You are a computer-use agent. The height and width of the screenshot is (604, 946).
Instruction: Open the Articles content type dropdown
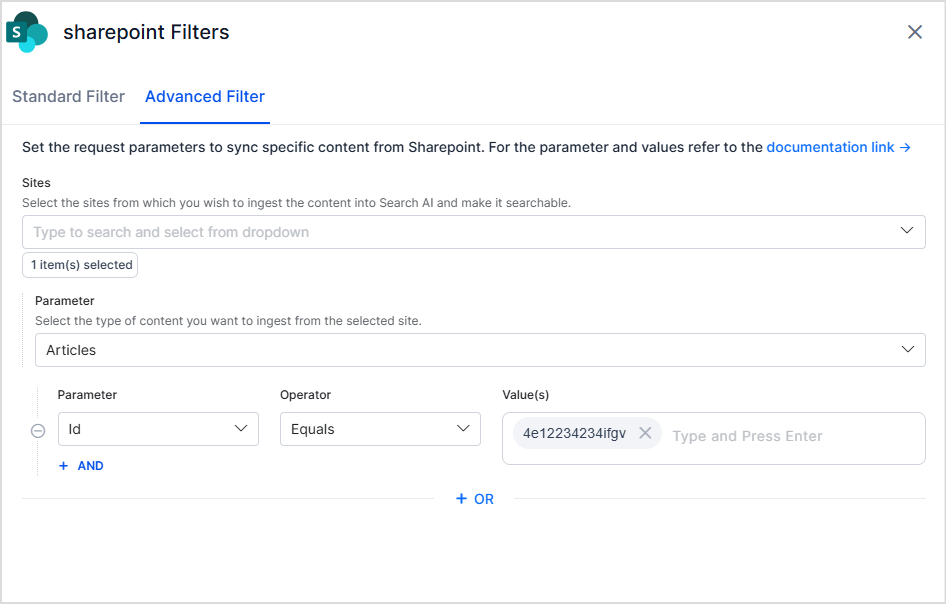tap(480, 350)
